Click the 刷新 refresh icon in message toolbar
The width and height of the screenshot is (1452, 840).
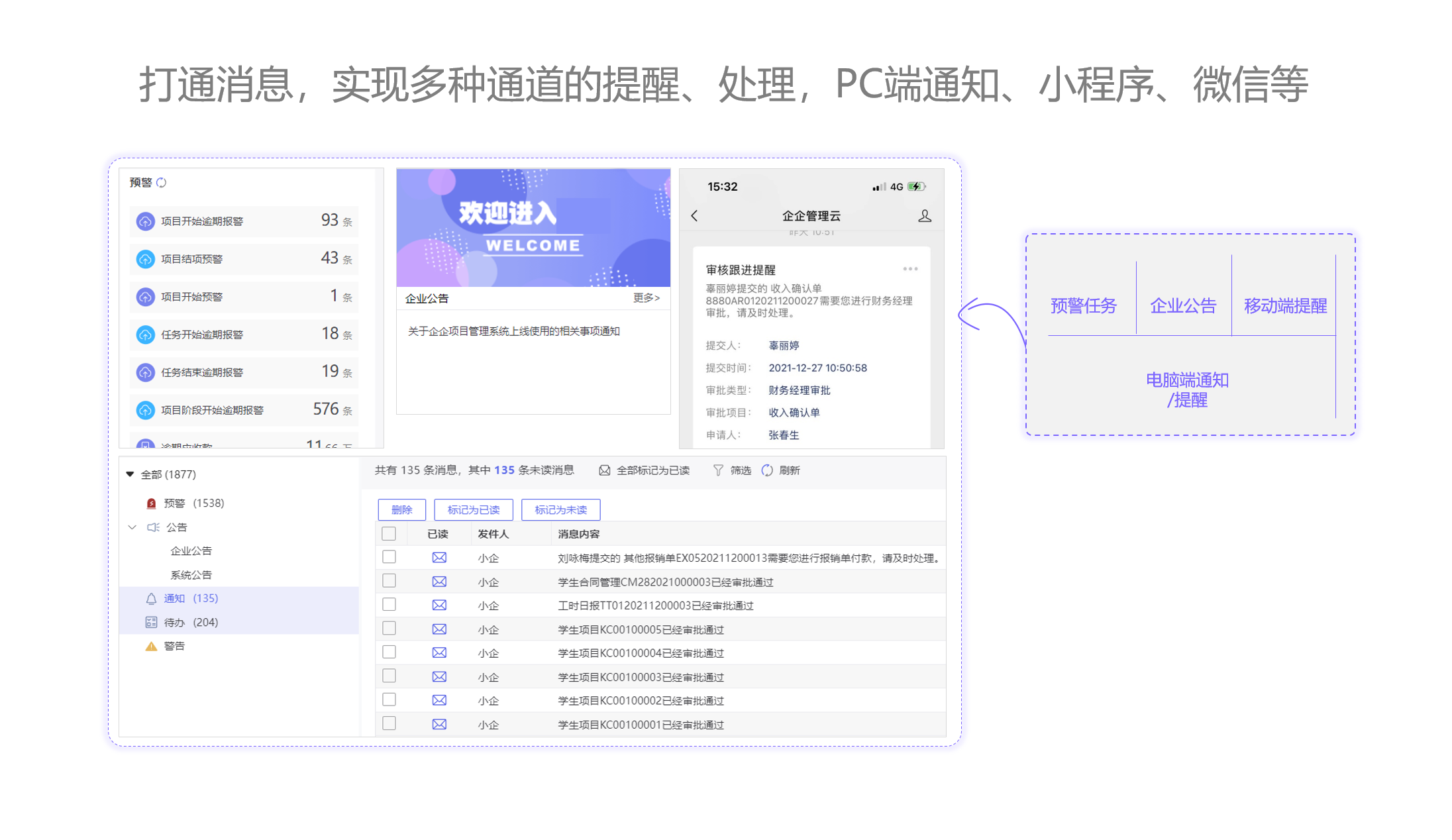(767, 470)
